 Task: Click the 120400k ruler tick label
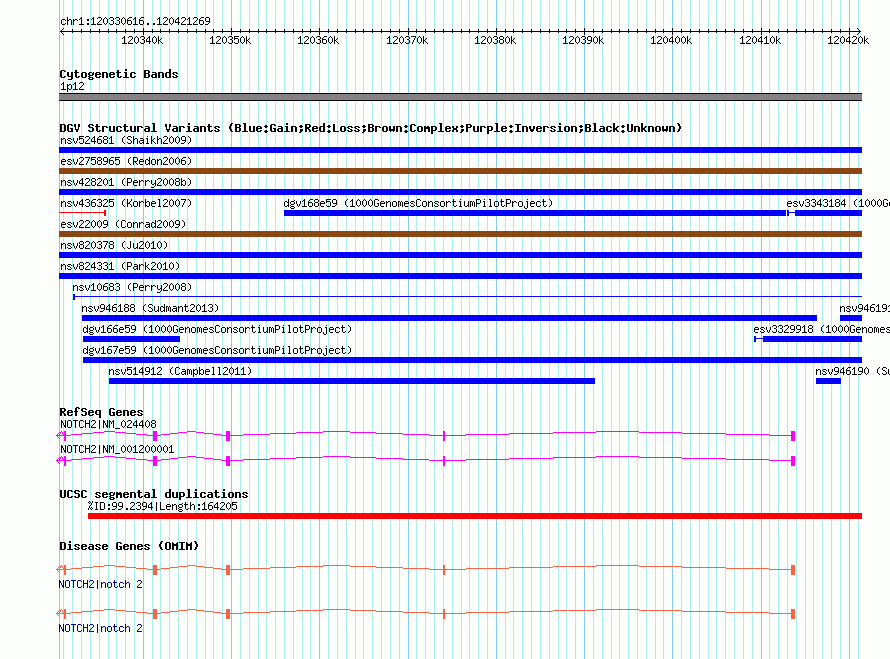point(671,40)
